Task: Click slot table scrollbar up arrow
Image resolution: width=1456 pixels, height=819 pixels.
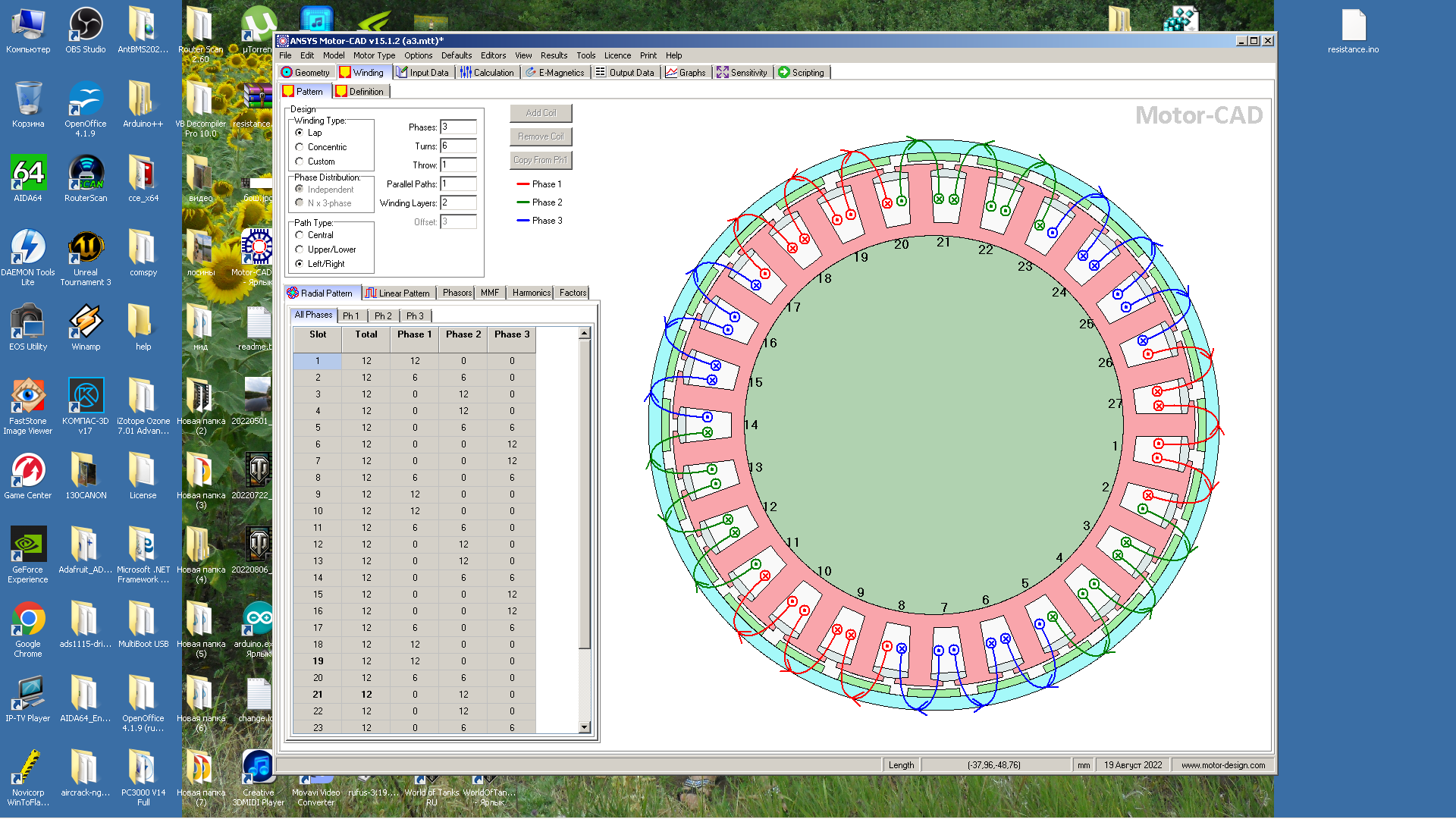Action: coord(584,334)
